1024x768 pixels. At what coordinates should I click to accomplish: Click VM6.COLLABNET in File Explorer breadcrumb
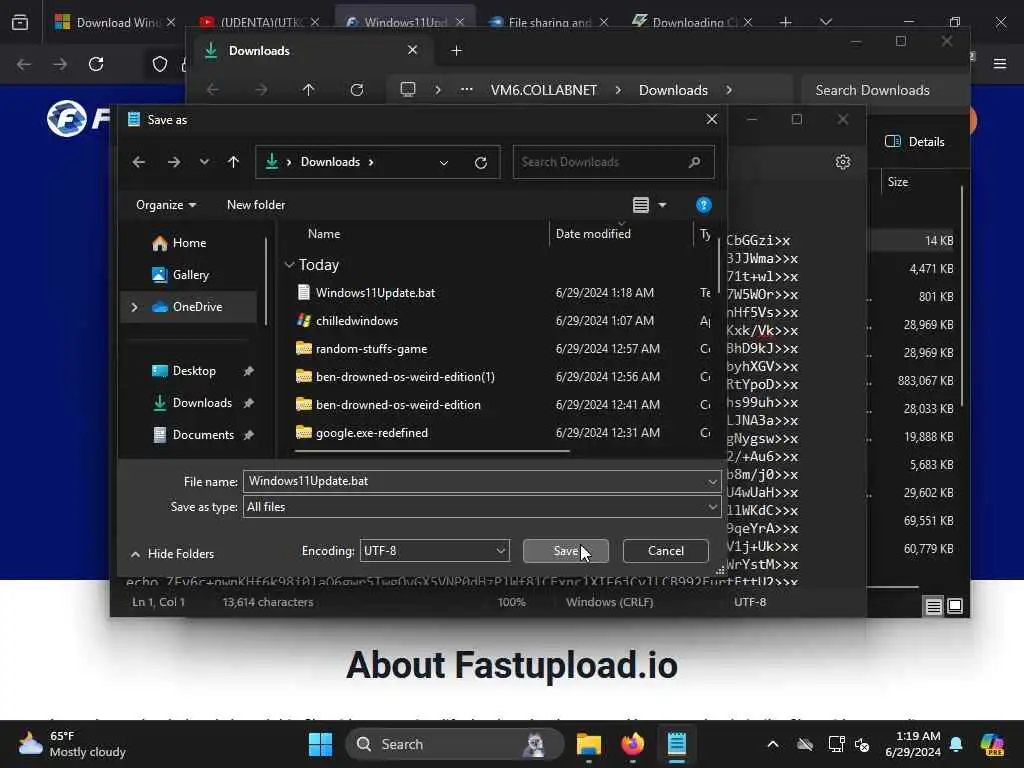[x=543, y=90]
